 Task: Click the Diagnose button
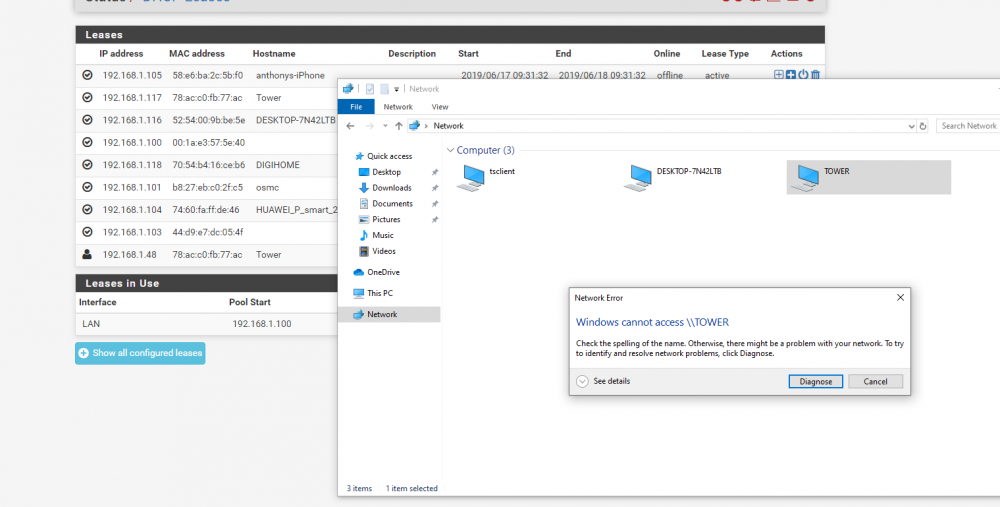(816, 381)
